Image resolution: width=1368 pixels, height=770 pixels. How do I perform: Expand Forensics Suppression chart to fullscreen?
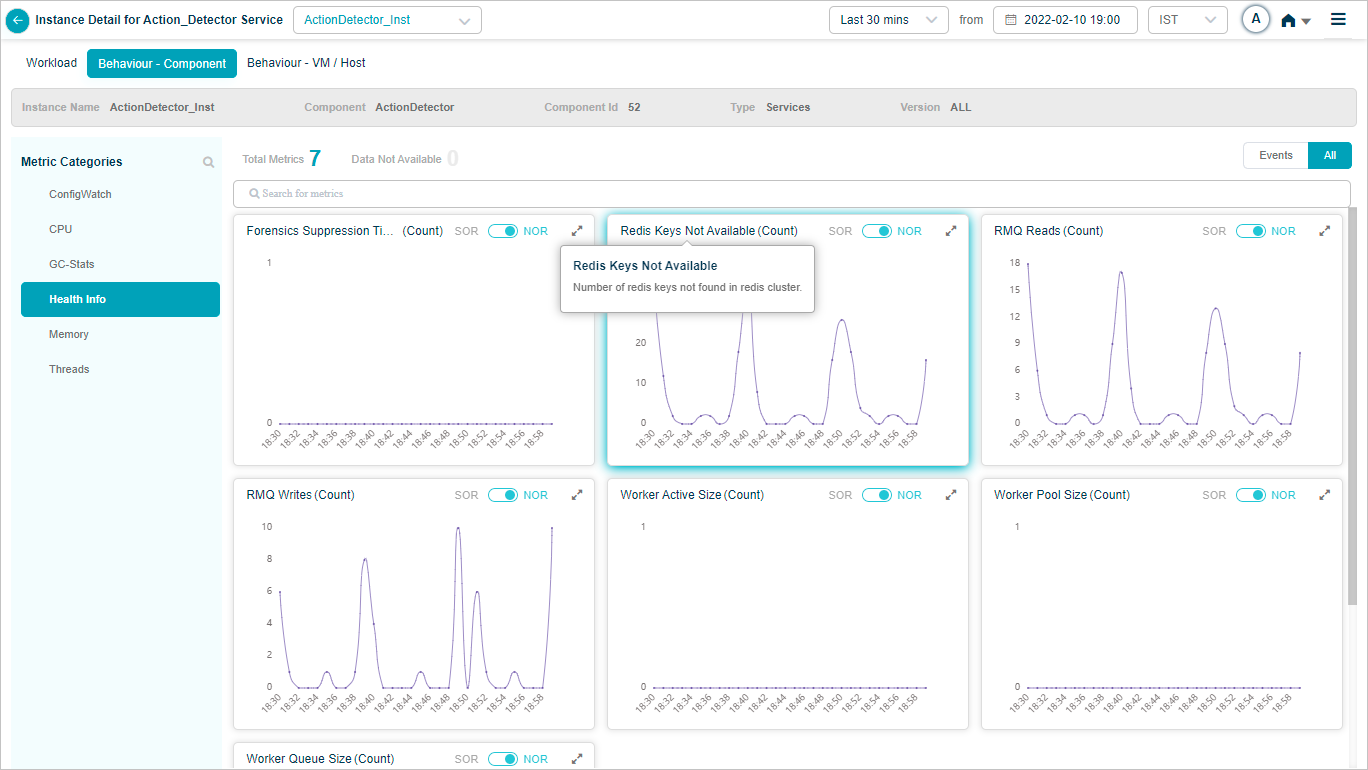point(577,231)
